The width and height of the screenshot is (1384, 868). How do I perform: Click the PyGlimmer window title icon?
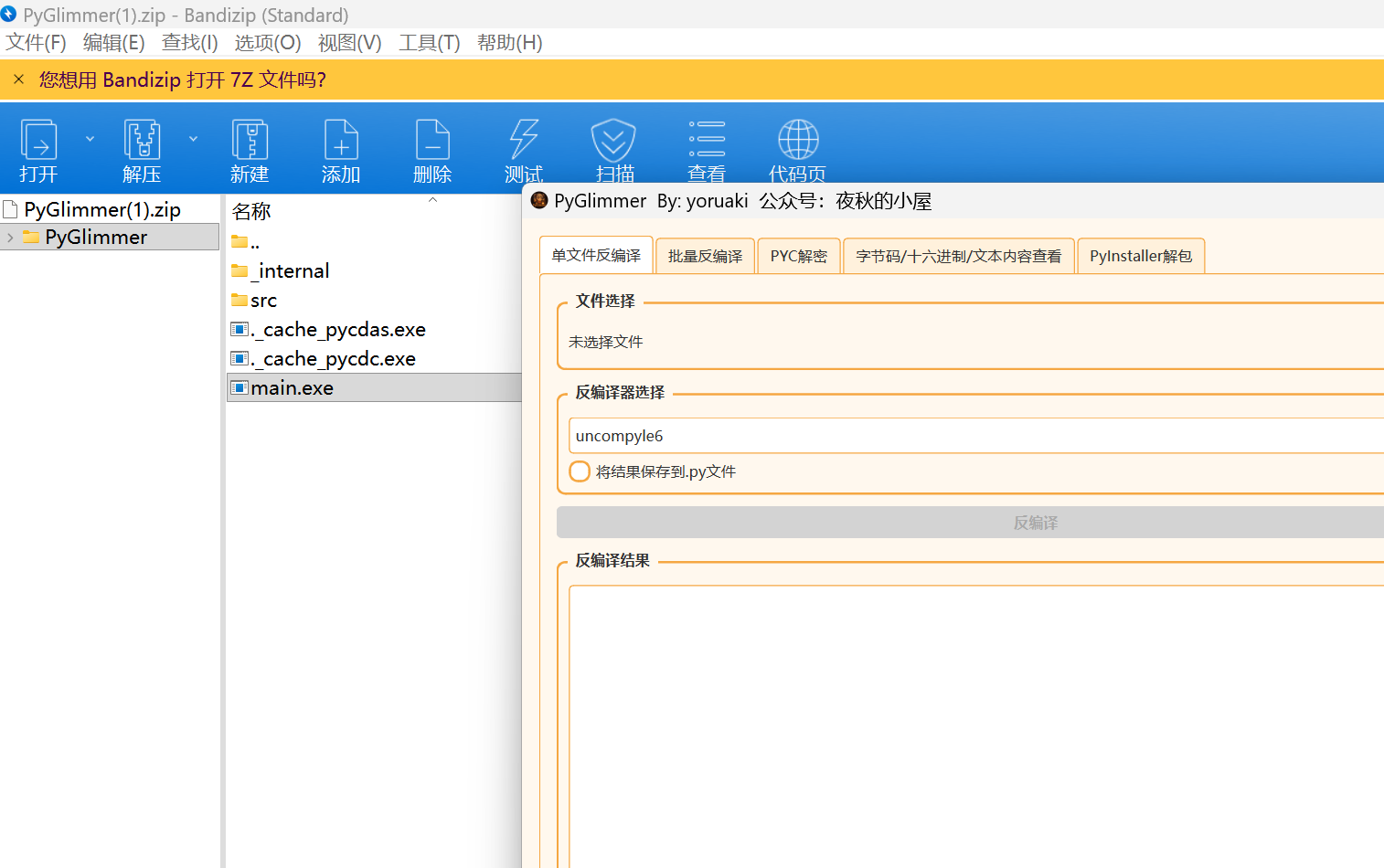pos(539,200)
